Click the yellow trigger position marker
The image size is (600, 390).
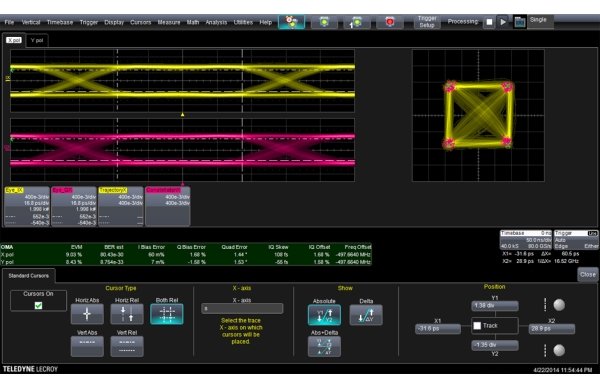tap(183, 114)
